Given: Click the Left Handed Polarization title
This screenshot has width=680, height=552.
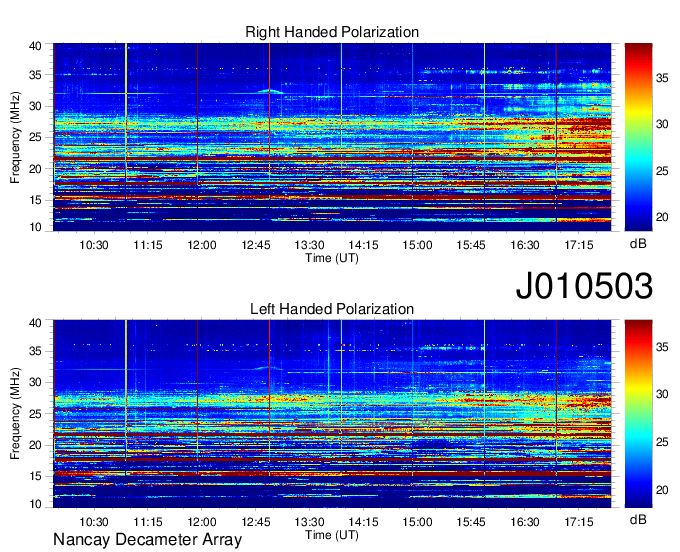Looking at the screenshot, I should [332, 309].
